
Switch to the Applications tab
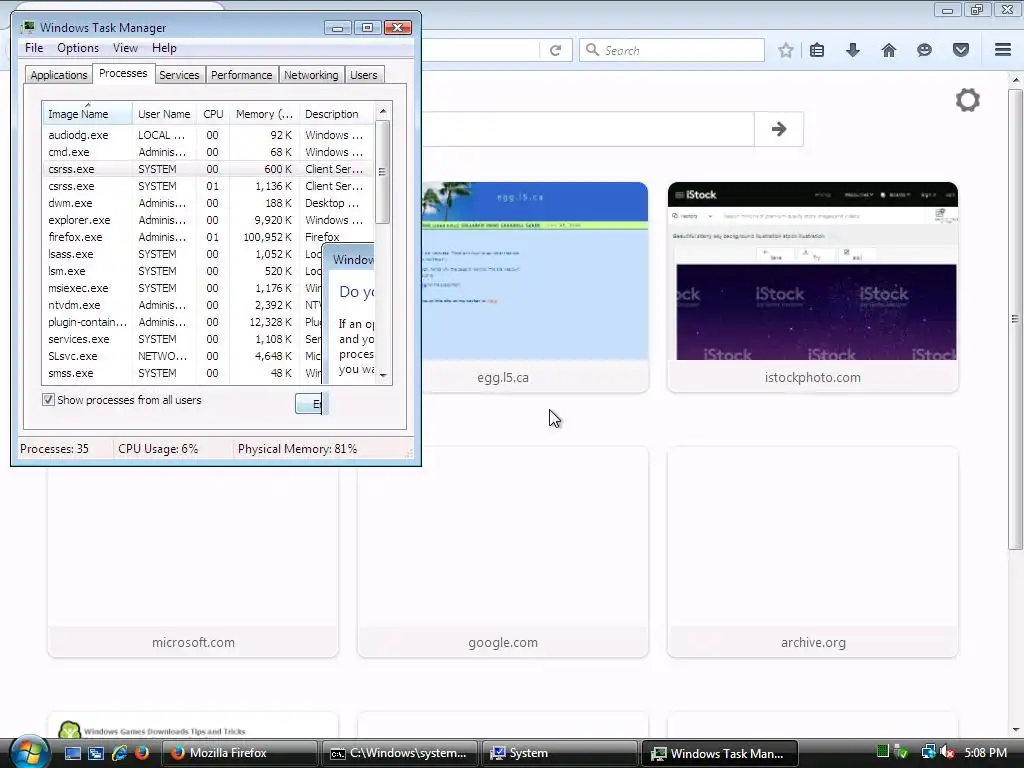(x=59, y=75)
